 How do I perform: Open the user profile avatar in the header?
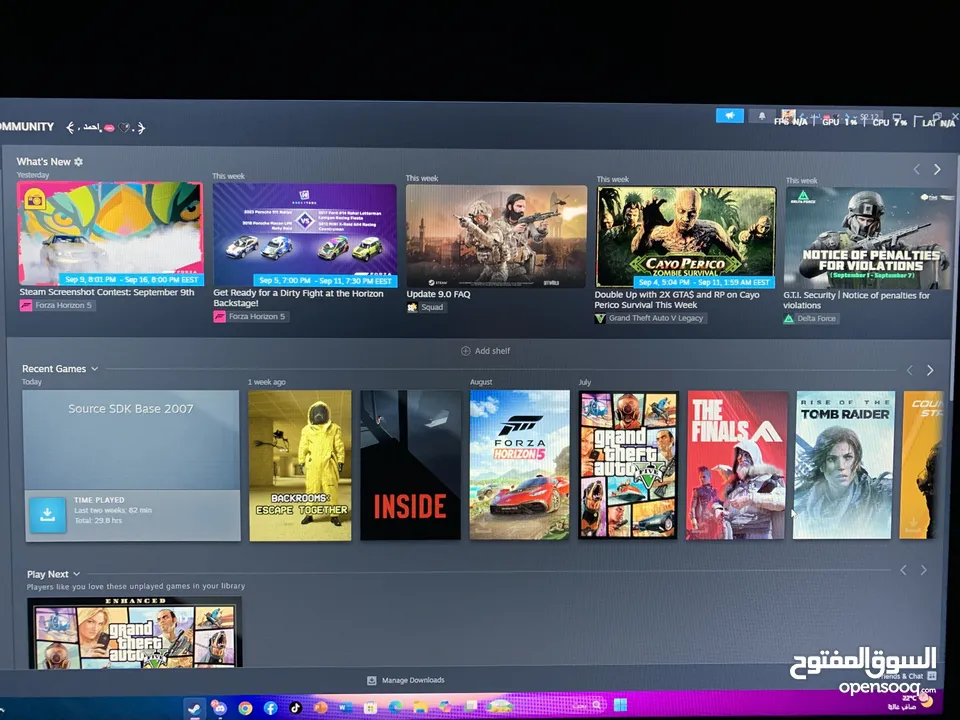pos(788,116)
